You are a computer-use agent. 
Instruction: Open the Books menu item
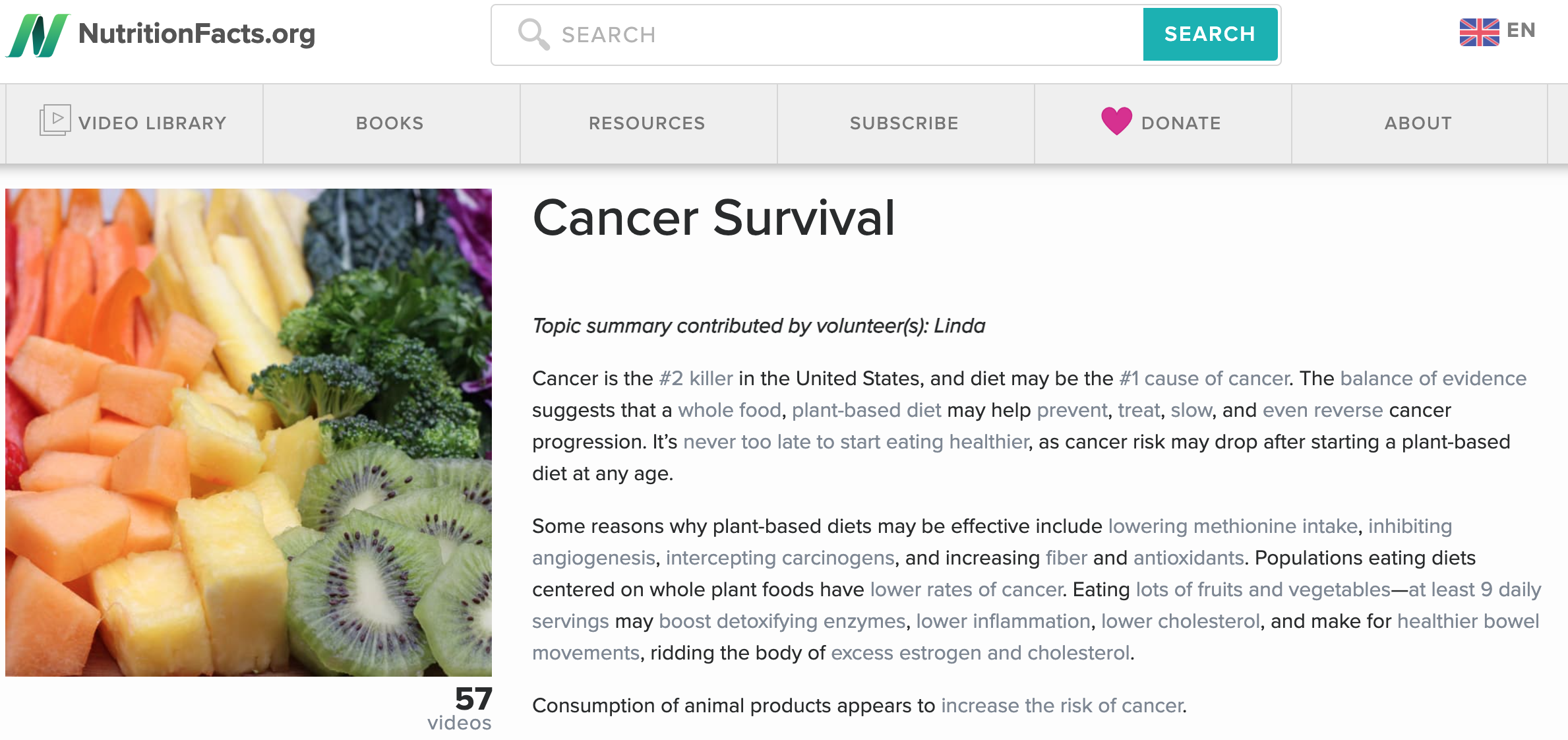390,123
